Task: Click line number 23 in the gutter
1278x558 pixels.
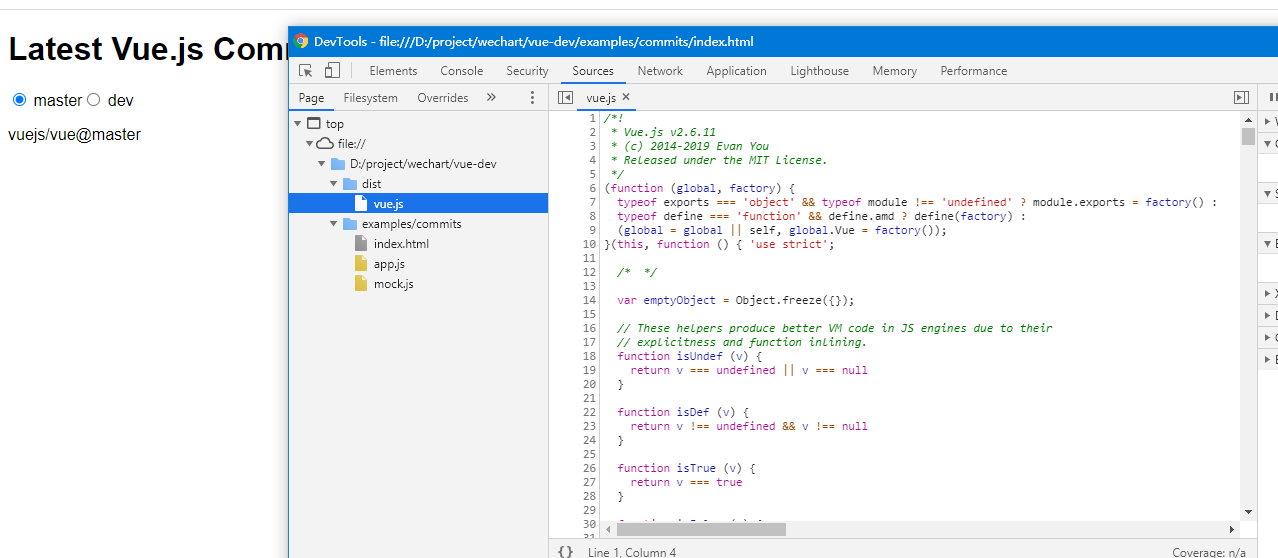Action: [589, 426]
